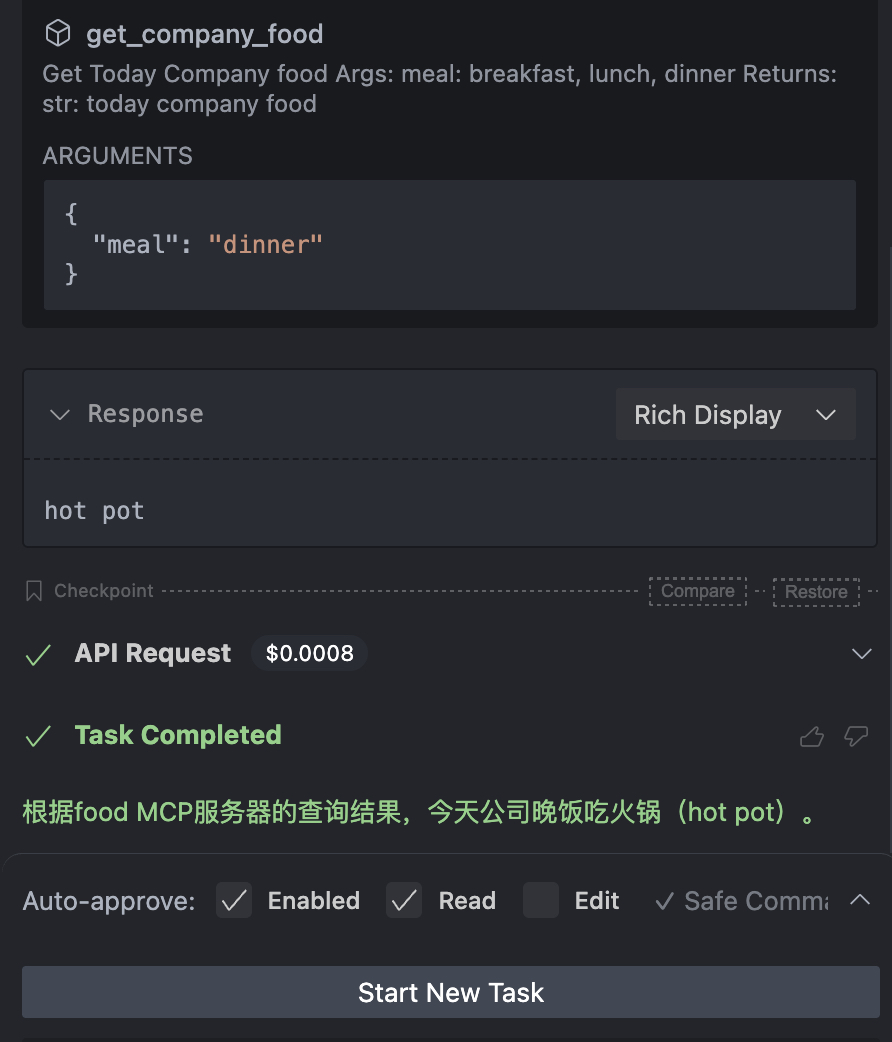The width and height of the screenshot is (892, 1042).
Task: Collapse the Response section chevron
Action: [x=60, y=415]
